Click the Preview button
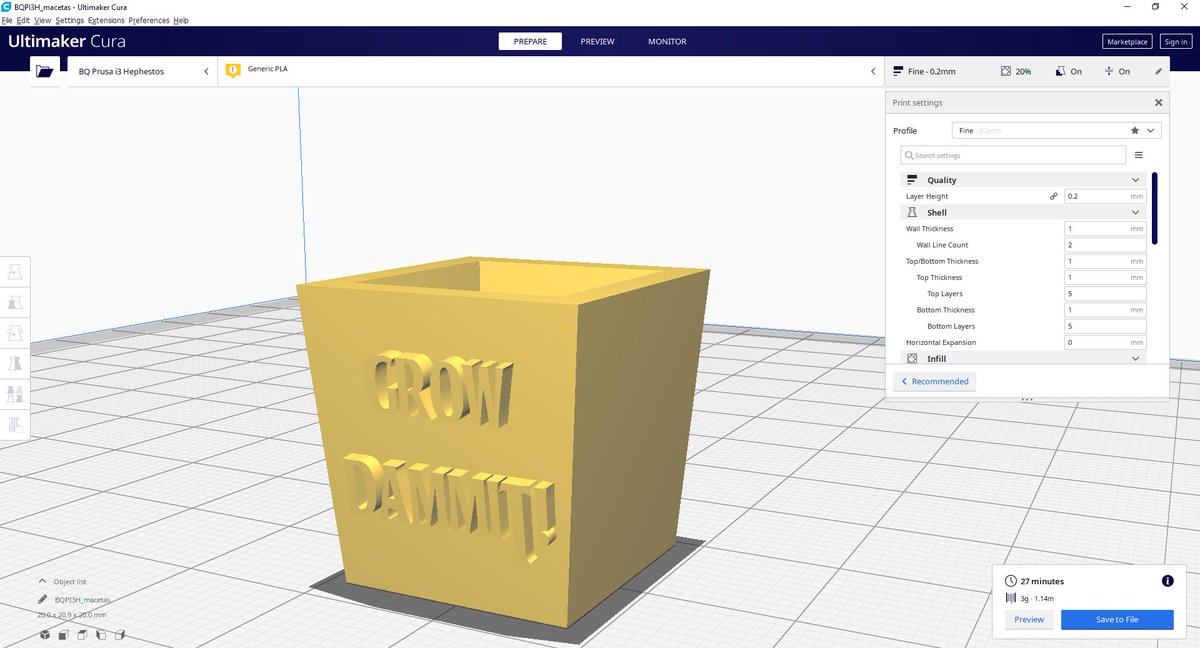 tap(1029, 620)
